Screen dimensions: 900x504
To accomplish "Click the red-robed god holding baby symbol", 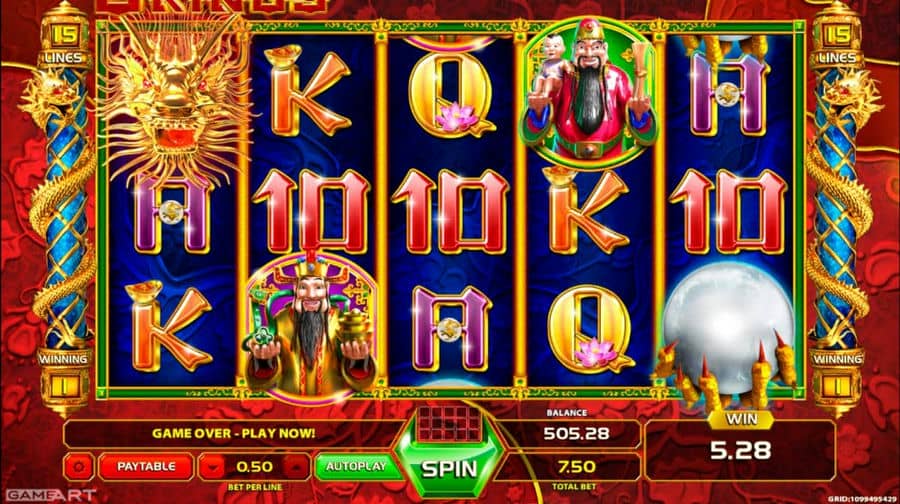I will [589, 92].
